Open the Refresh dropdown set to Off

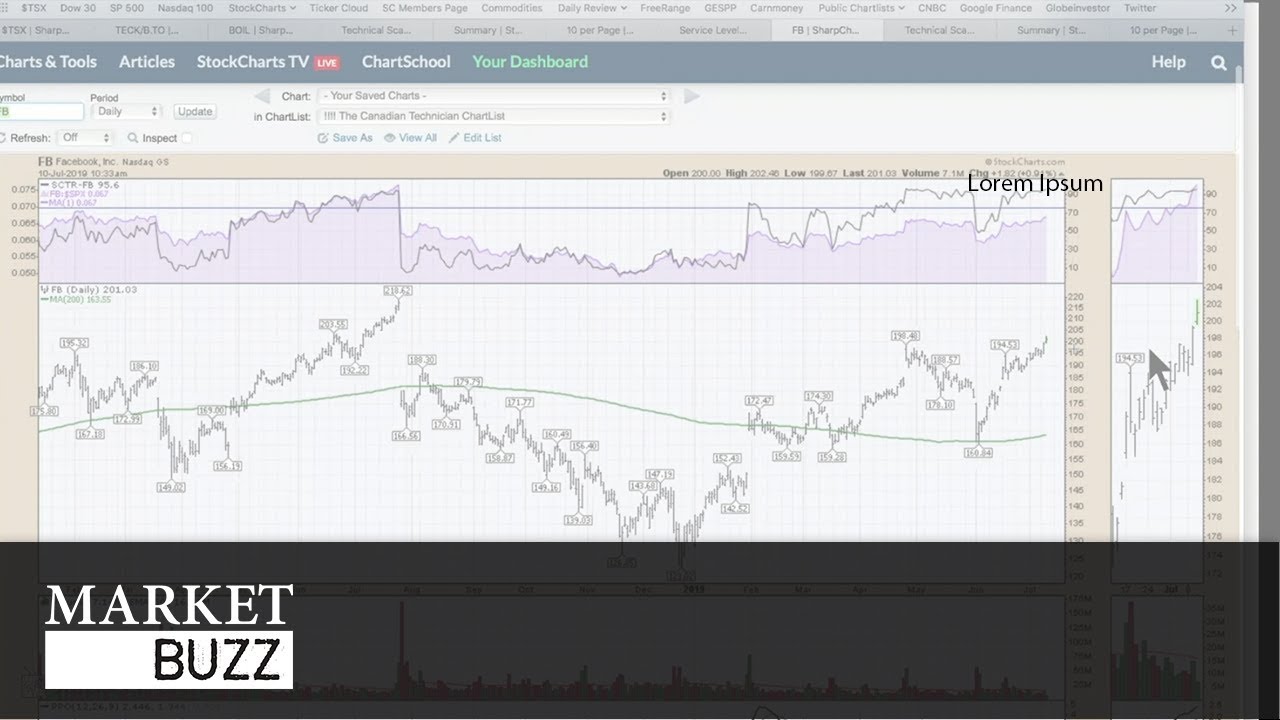click(x=85, y=138)
